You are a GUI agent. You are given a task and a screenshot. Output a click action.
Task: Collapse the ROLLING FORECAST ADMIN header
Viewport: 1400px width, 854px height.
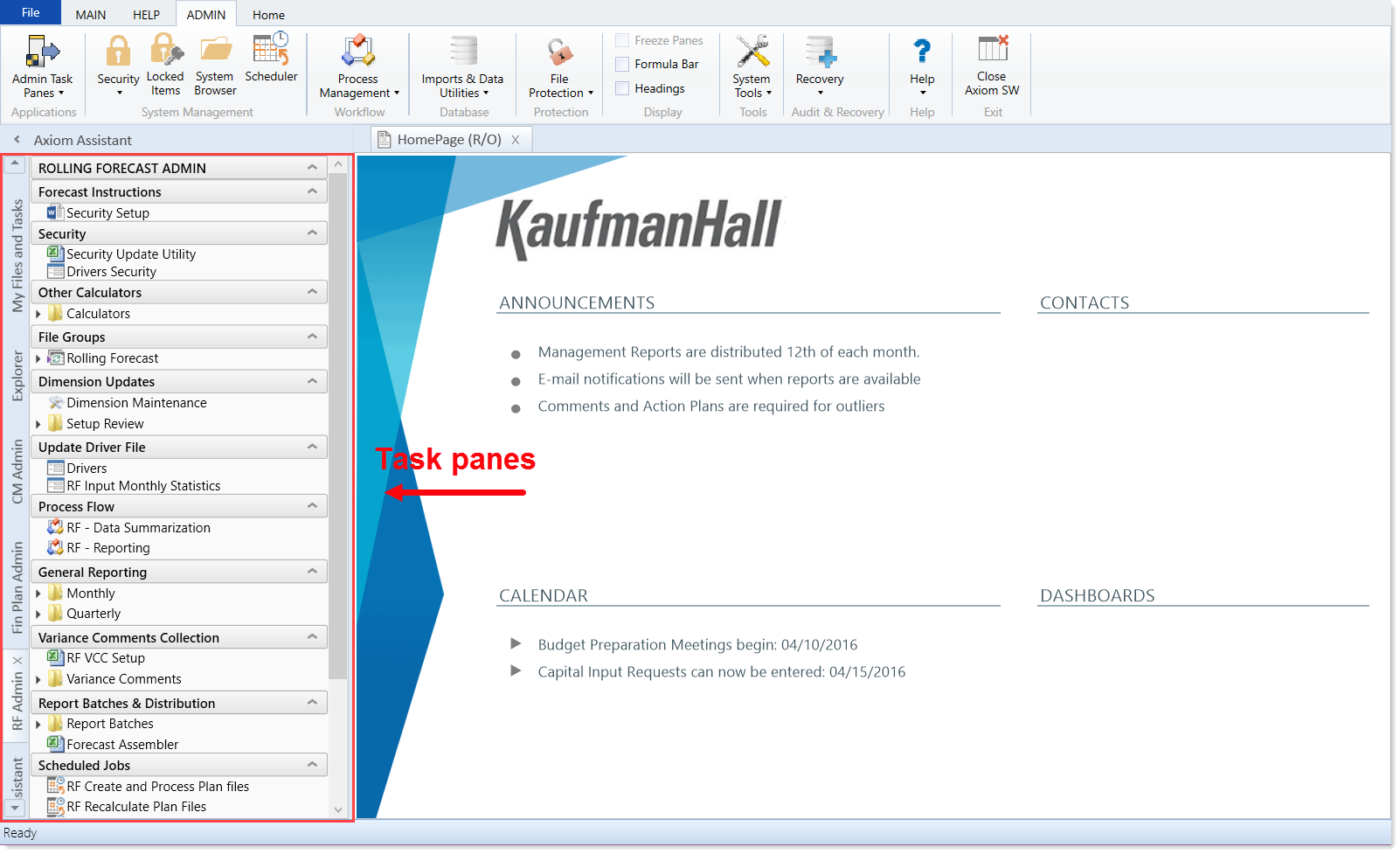pos(312,168)
